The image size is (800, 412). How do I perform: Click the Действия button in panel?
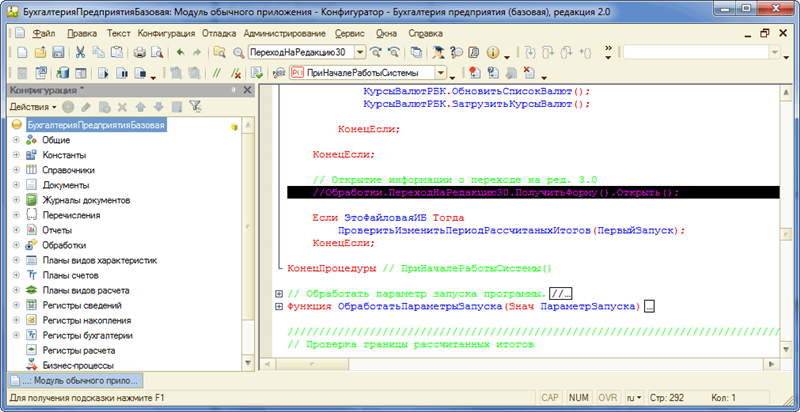tap(32, 107)
